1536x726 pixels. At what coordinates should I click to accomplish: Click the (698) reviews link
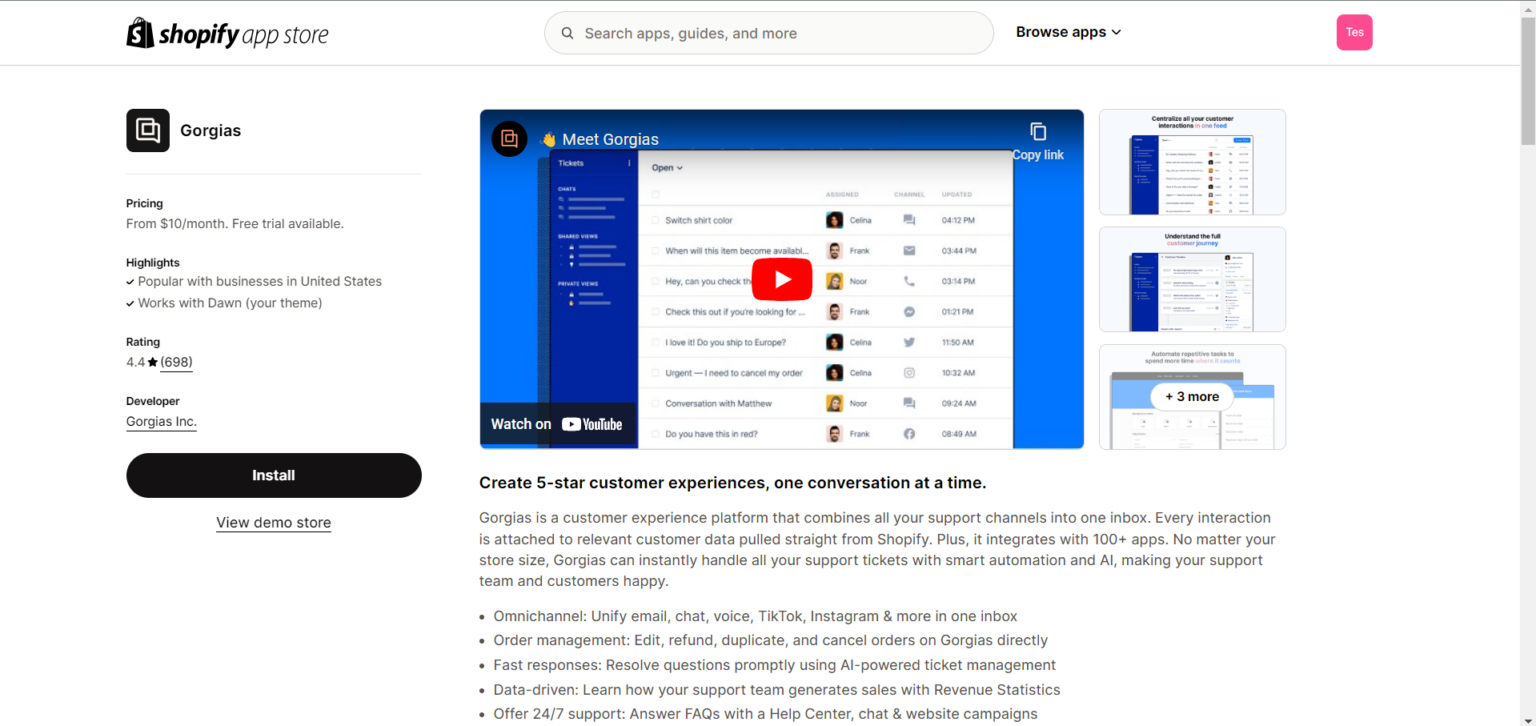coord(176,362)
